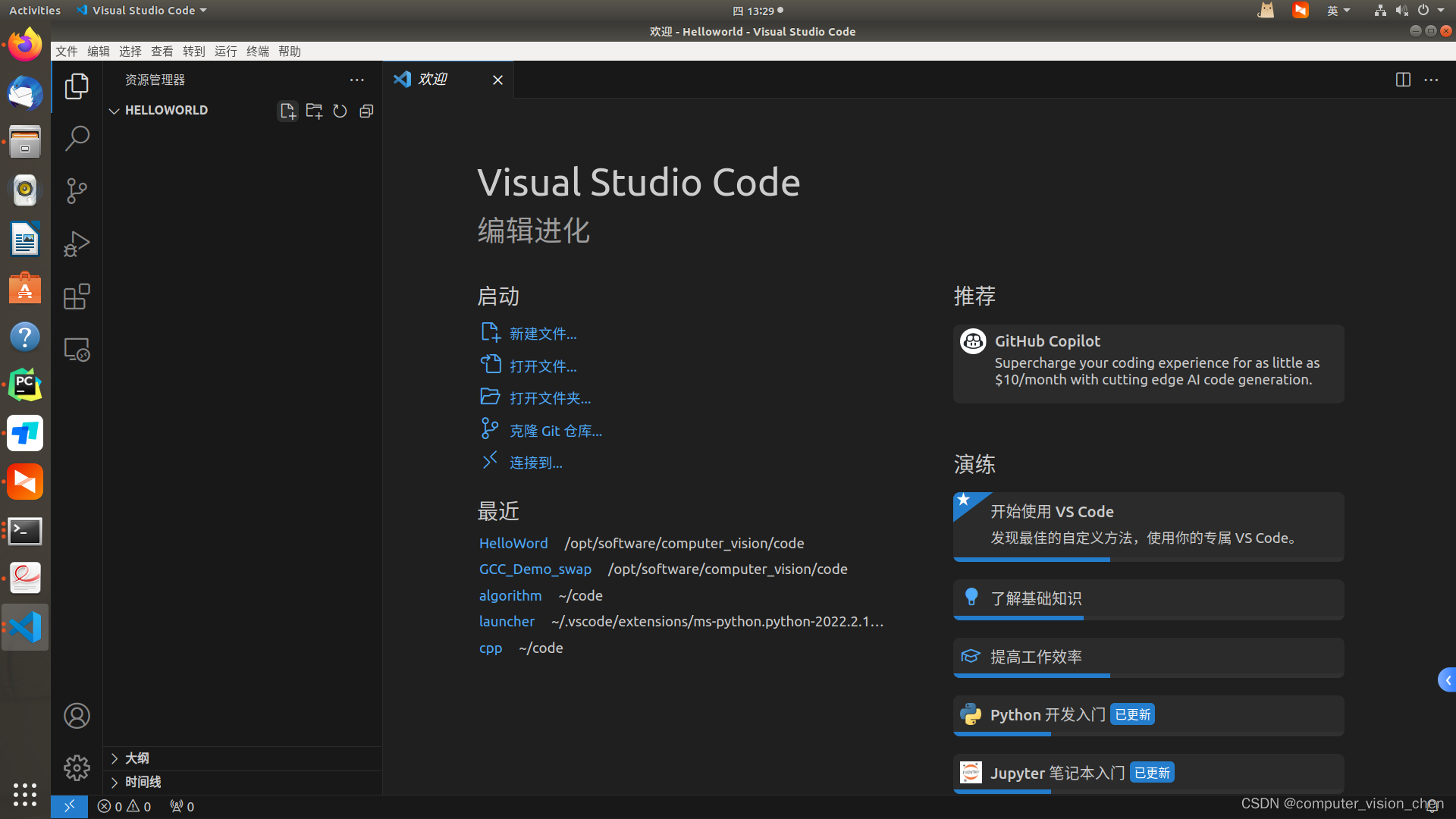
Task: Click 打开文件夹... link
Action: (550, 398)
